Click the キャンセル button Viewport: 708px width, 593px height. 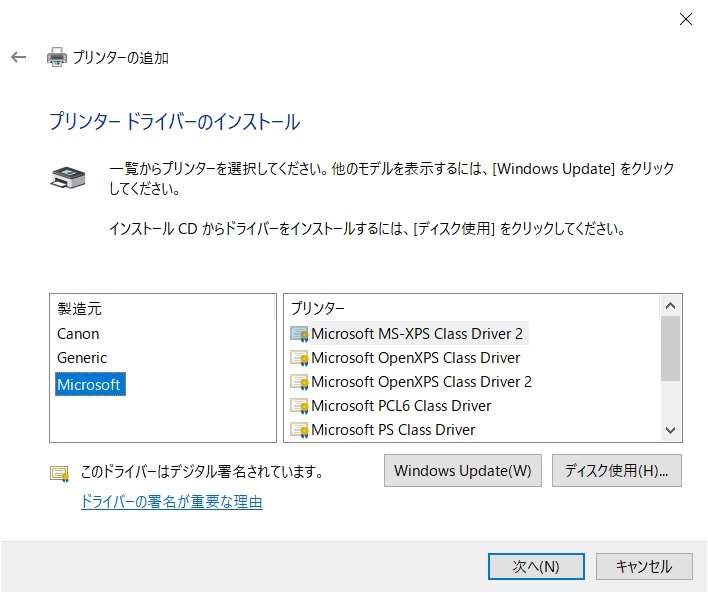pos(644,566)
